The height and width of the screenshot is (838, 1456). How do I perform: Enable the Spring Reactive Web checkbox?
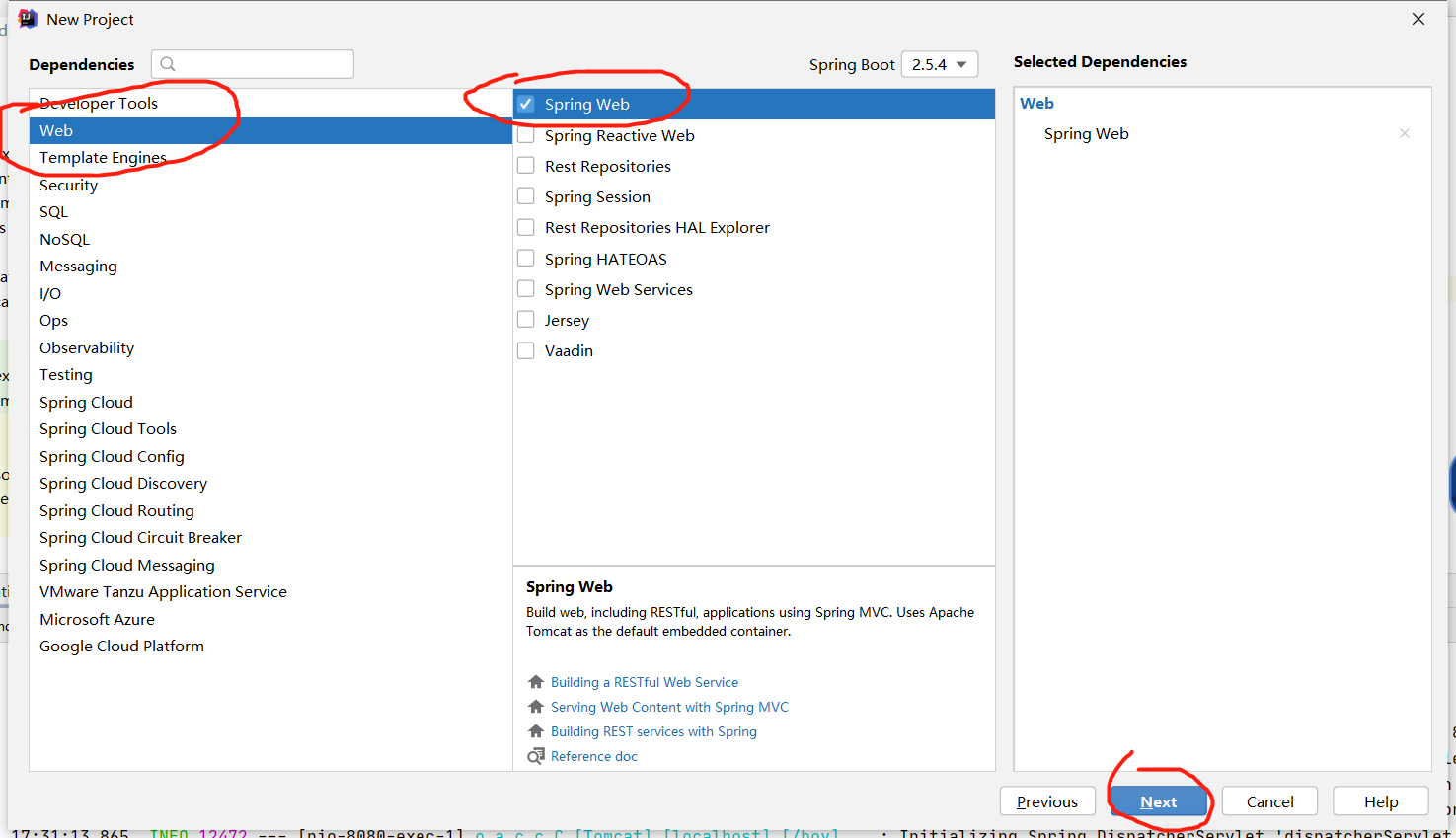(x=526, y=135)
